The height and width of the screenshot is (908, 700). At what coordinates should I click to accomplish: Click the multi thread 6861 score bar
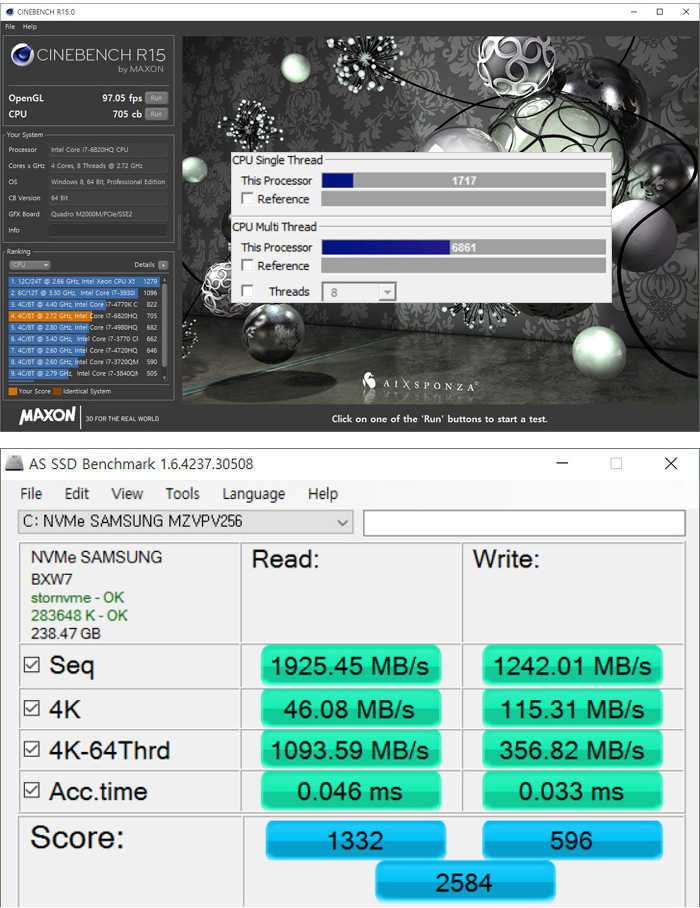464,247
